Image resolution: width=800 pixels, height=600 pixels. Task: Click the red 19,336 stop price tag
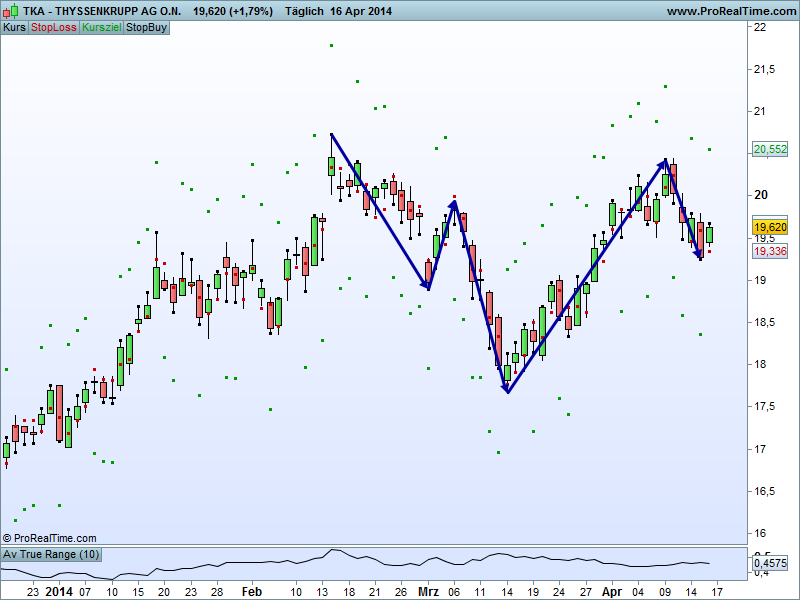pos(770,251)
